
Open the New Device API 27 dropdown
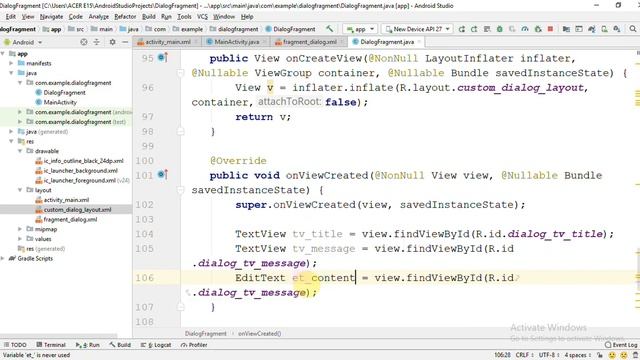(x=417, y=29)
